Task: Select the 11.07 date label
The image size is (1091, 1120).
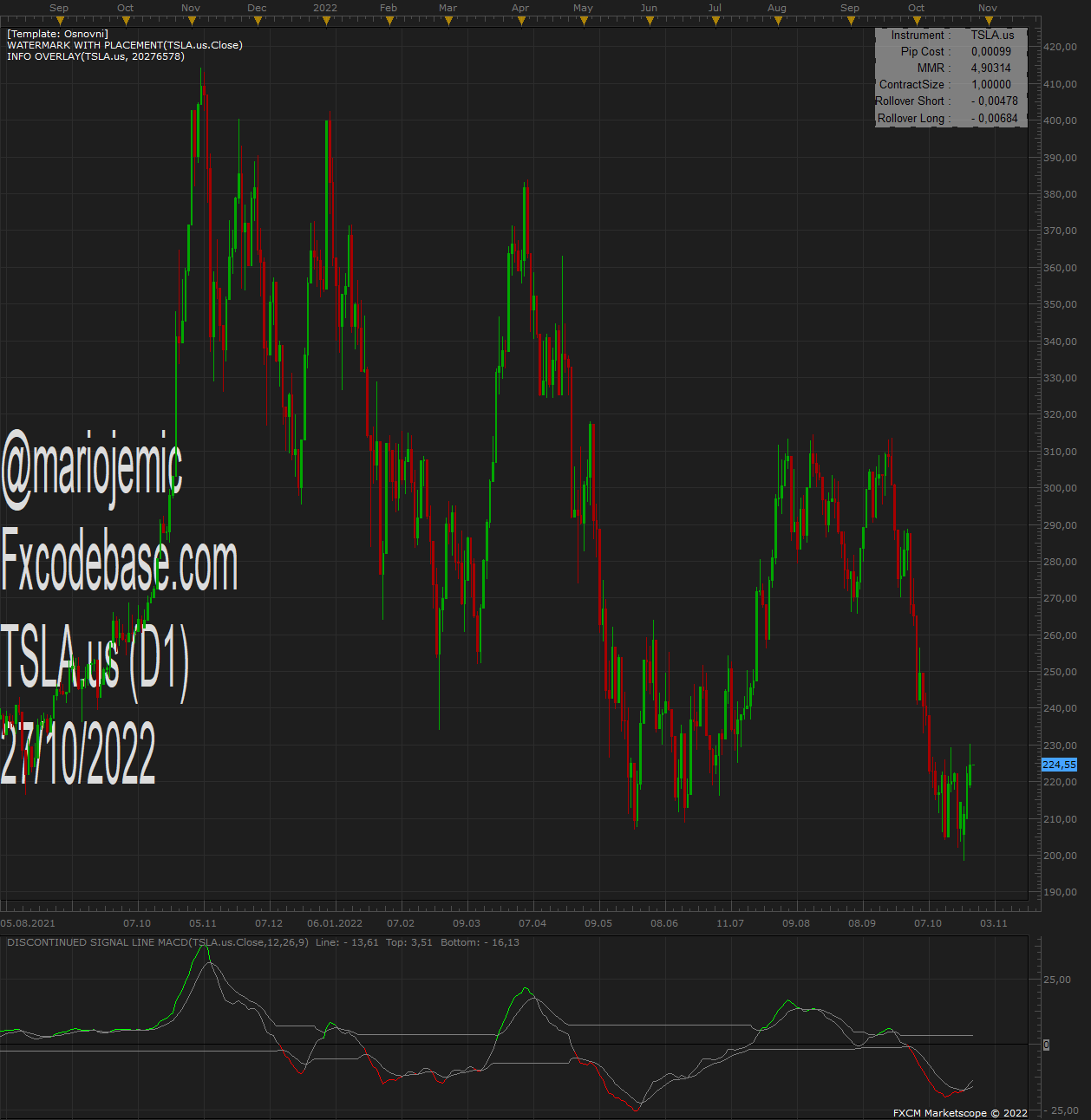Action: pyautogui.click(x=730, y=923)
